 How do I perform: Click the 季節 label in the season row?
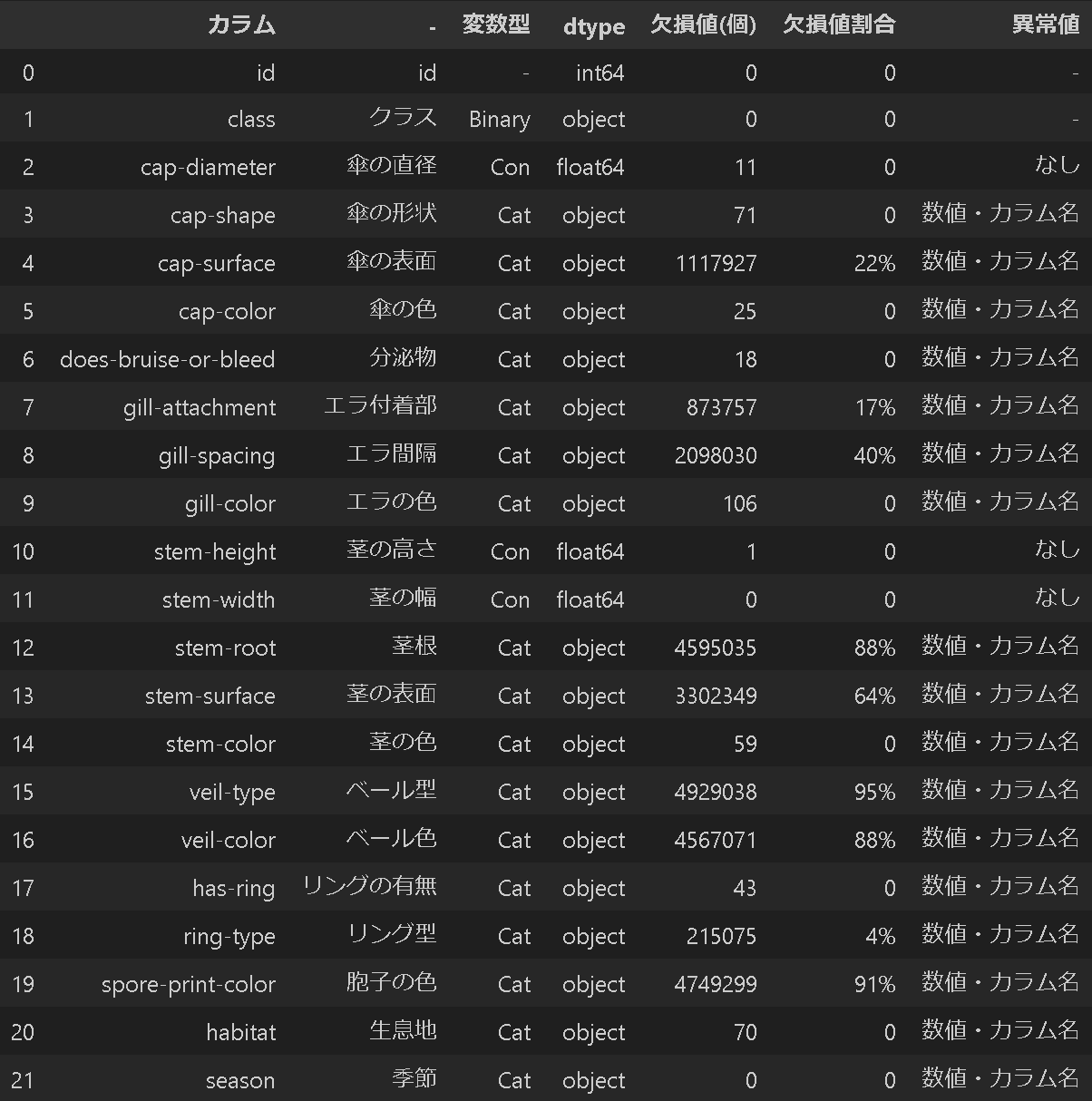point(415,1079)
